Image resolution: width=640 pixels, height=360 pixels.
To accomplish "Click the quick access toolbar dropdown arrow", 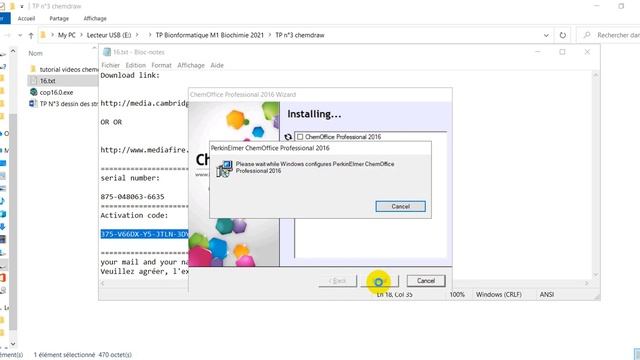I will [x=22, y=6].
